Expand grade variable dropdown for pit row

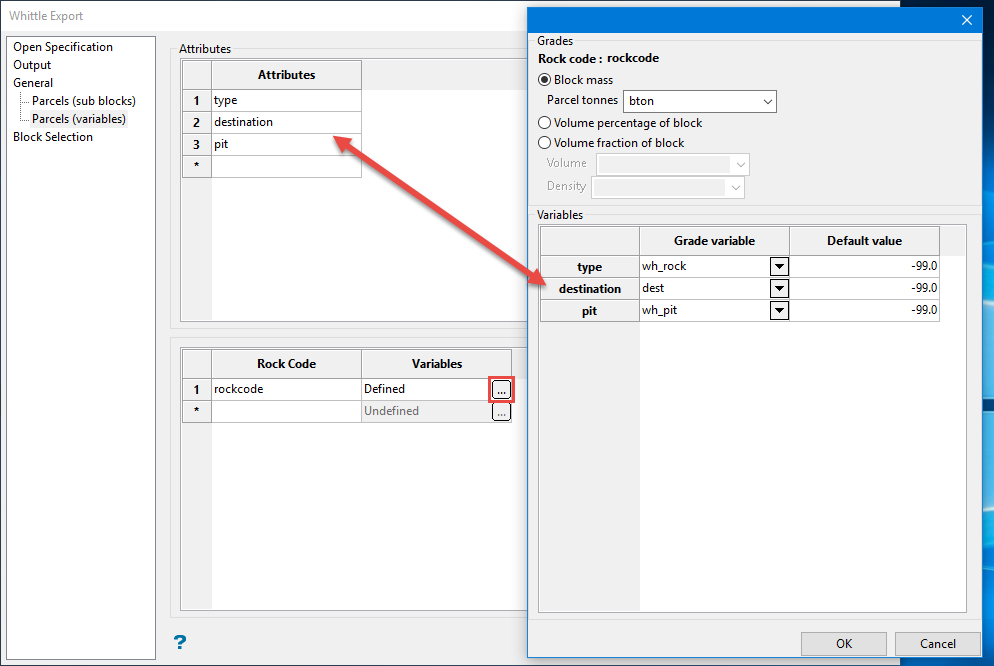[x=779, y=311]
